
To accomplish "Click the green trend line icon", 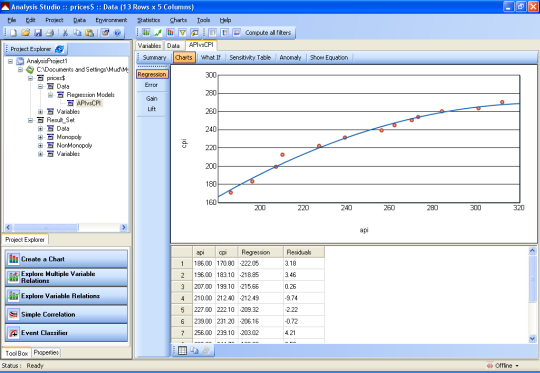I will (x=158, y=33).
